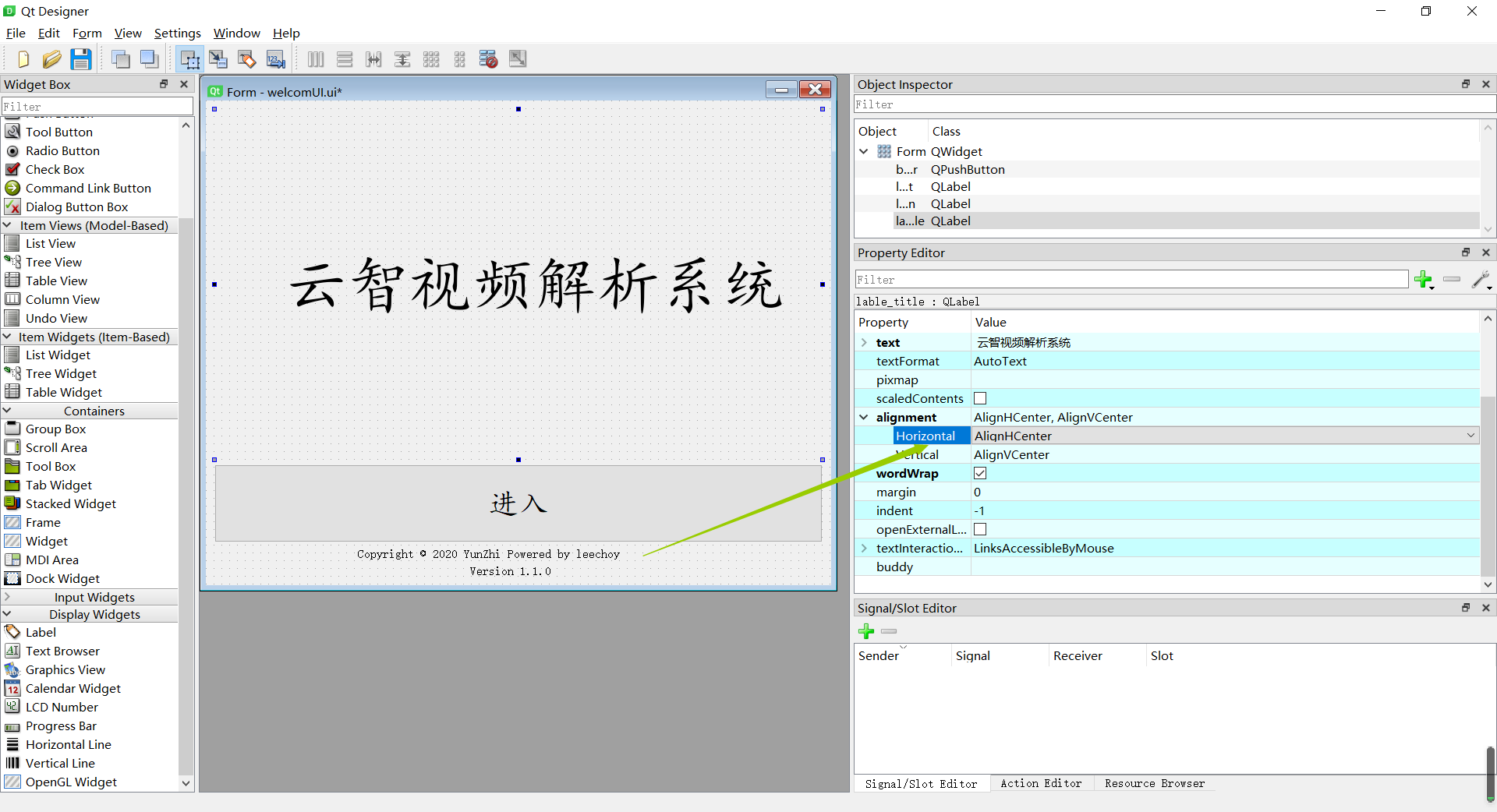The width and height of the screenshot is (1497, 812).
Task: Apply the Lay Out Vertically icon
Action: point(345,59)
